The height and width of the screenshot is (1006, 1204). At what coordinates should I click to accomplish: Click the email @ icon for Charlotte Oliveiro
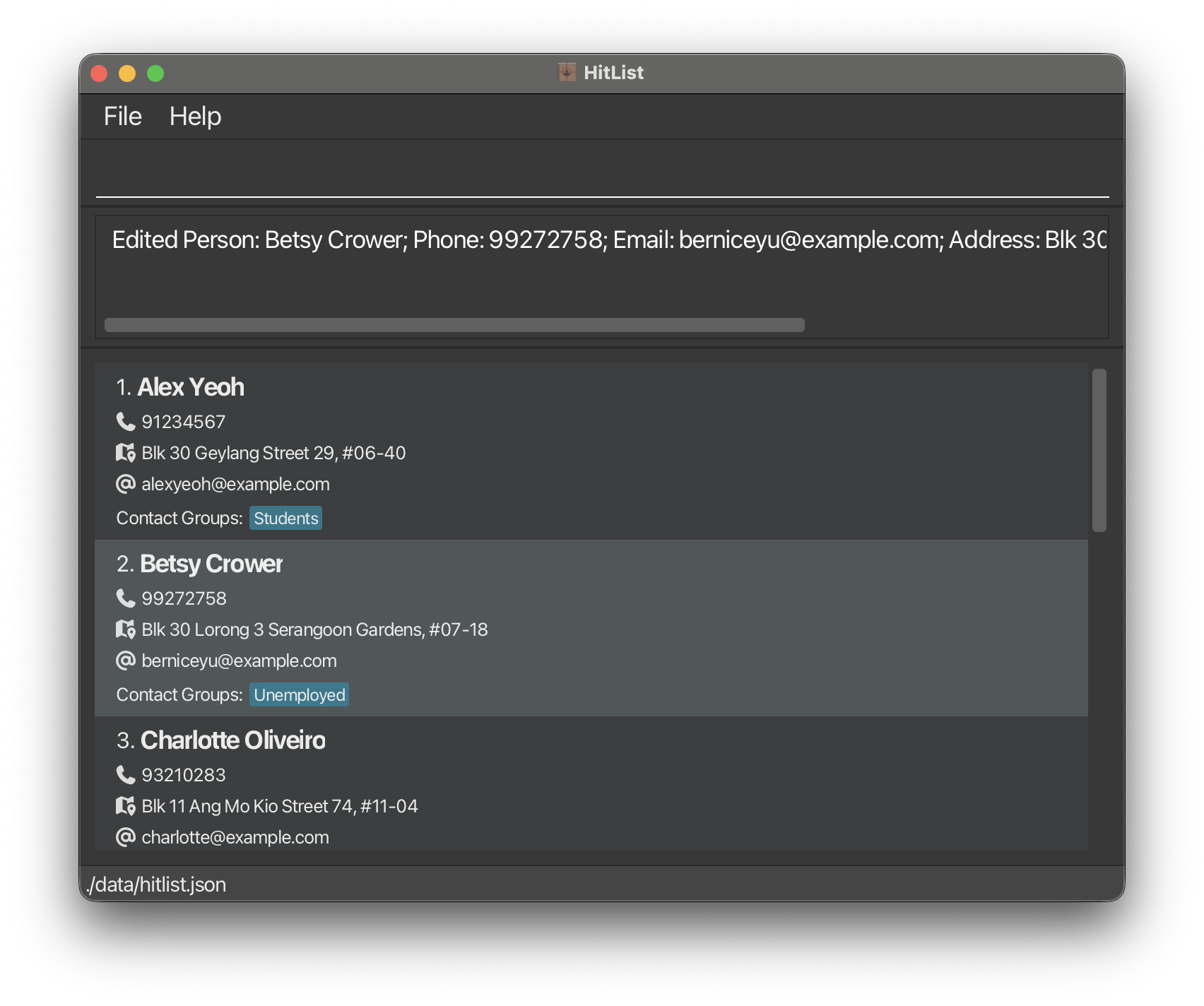pos(125,837)
